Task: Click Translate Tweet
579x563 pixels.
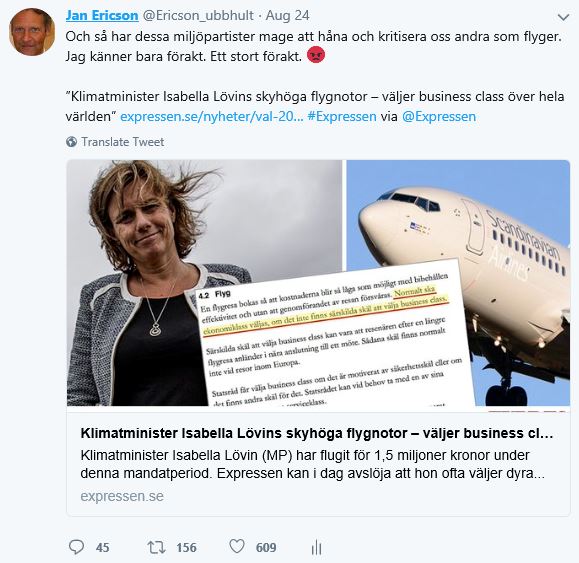Action: (x=123, y=142)
